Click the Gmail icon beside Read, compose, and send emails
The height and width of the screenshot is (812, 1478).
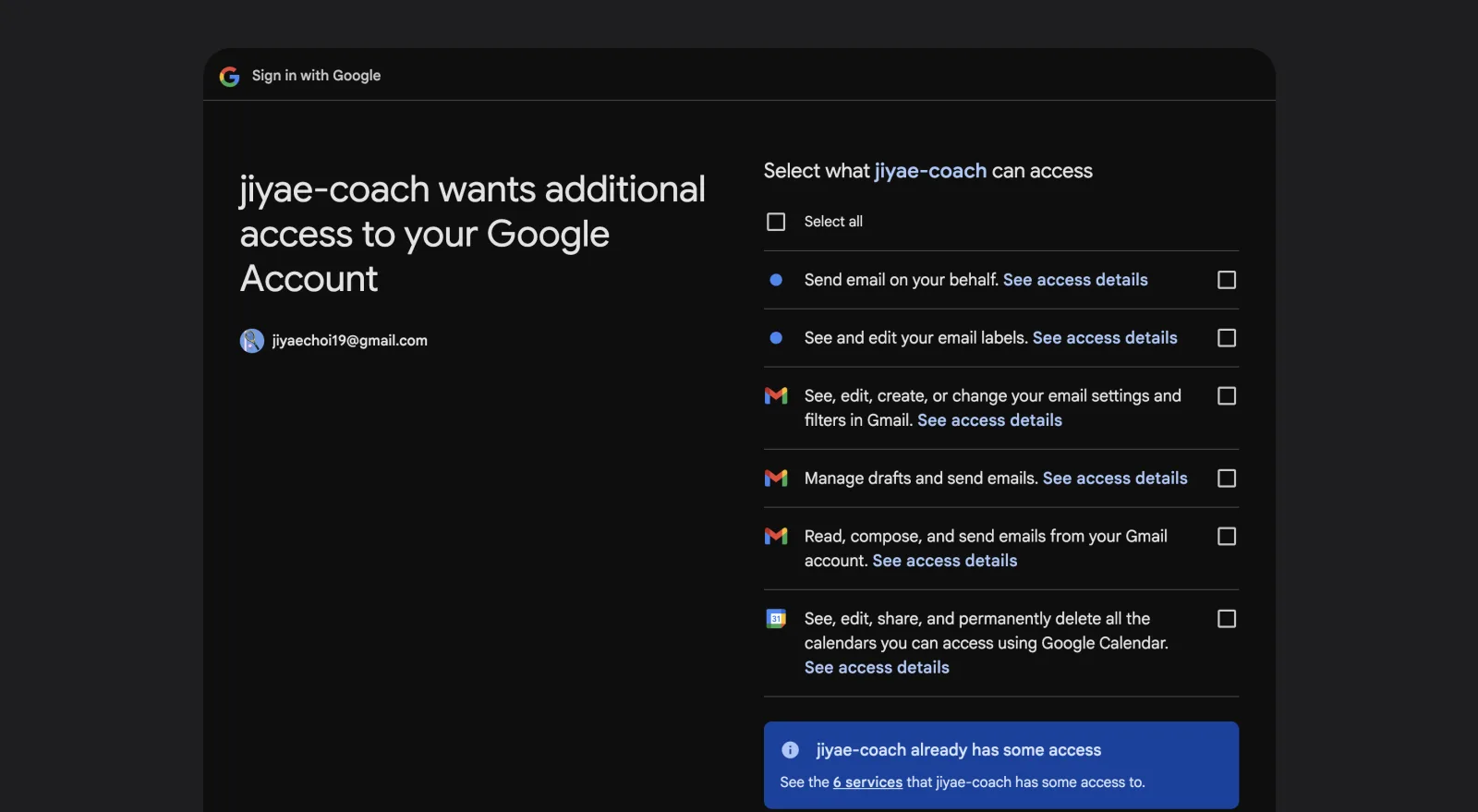[x=776, y=537]
